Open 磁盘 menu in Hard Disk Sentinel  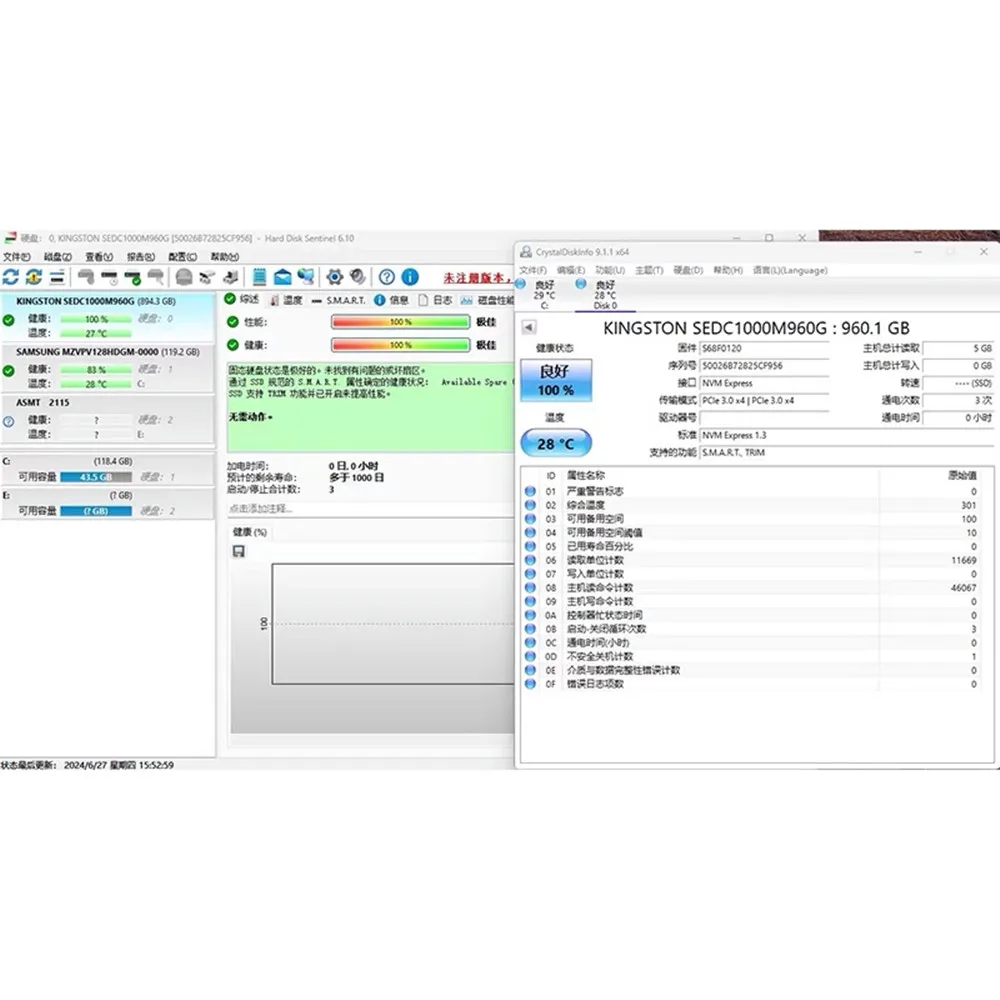[x=57, y=256]
